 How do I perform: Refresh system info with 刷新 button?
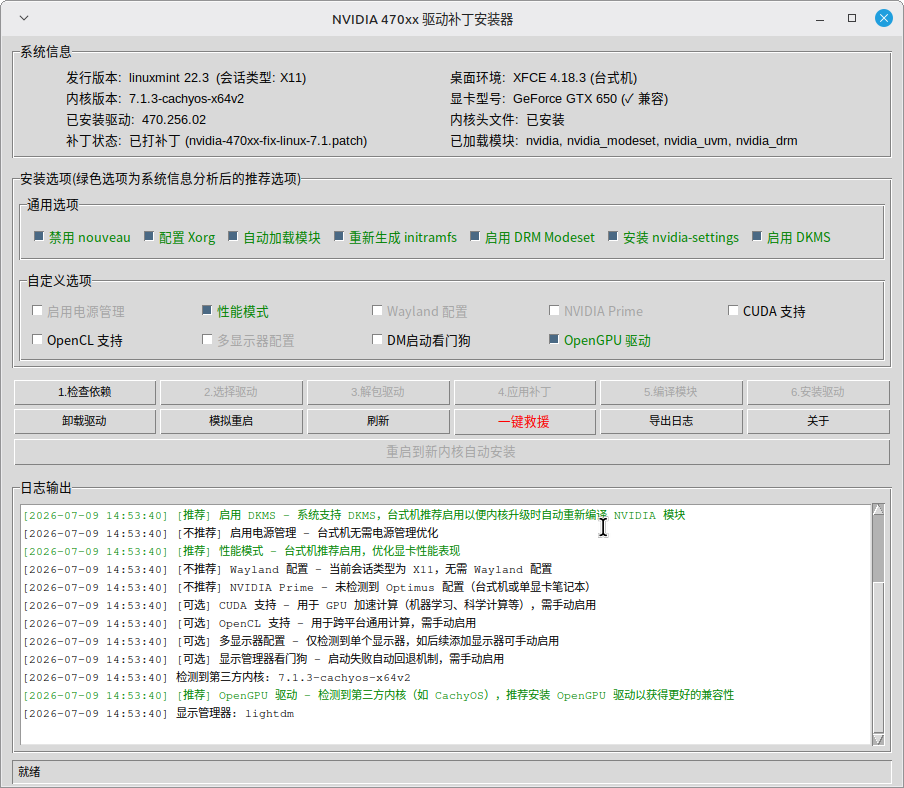pos(378,421)
